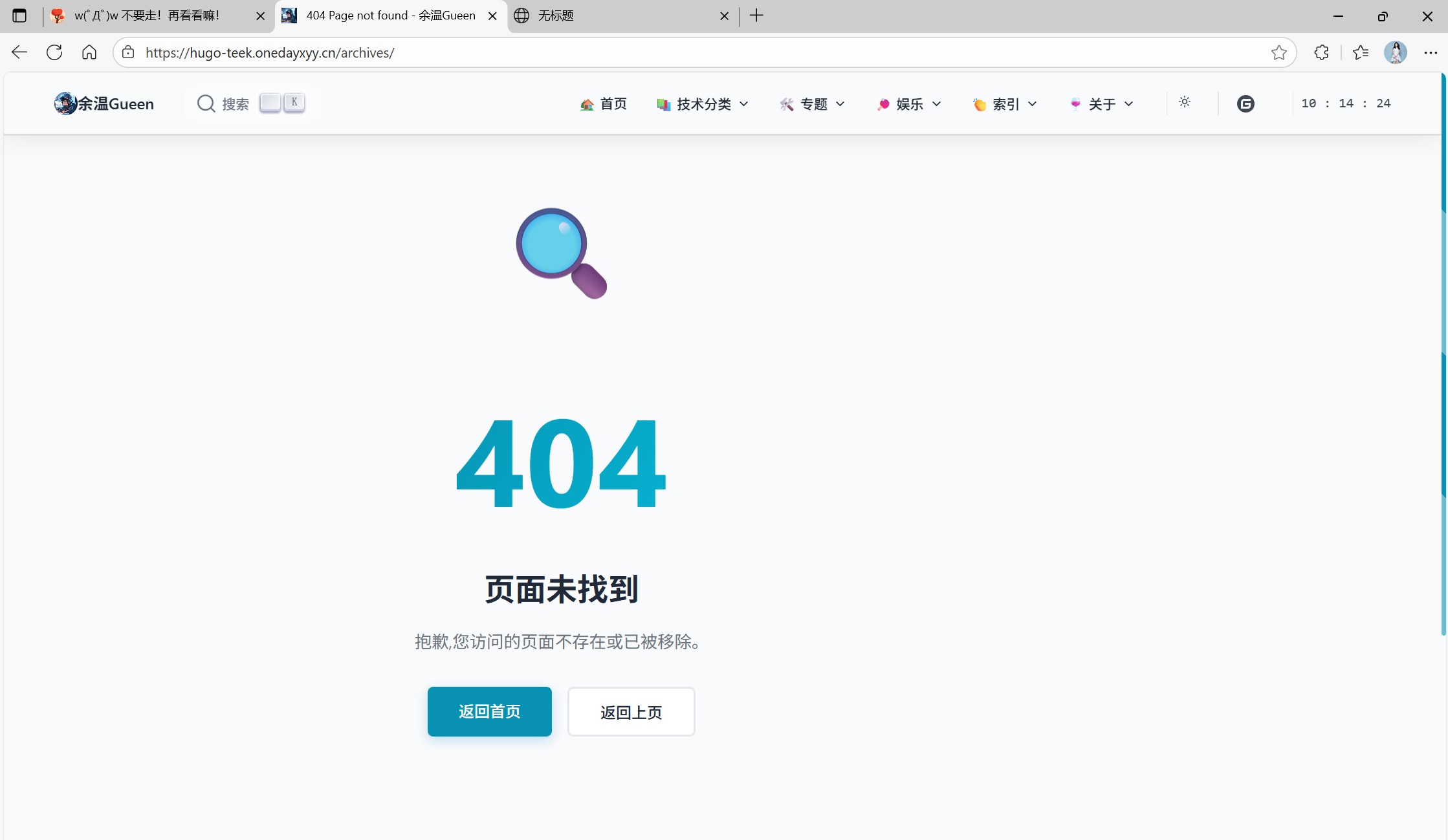
Task: Click the 返回上页 button
Action: point(631,711)
